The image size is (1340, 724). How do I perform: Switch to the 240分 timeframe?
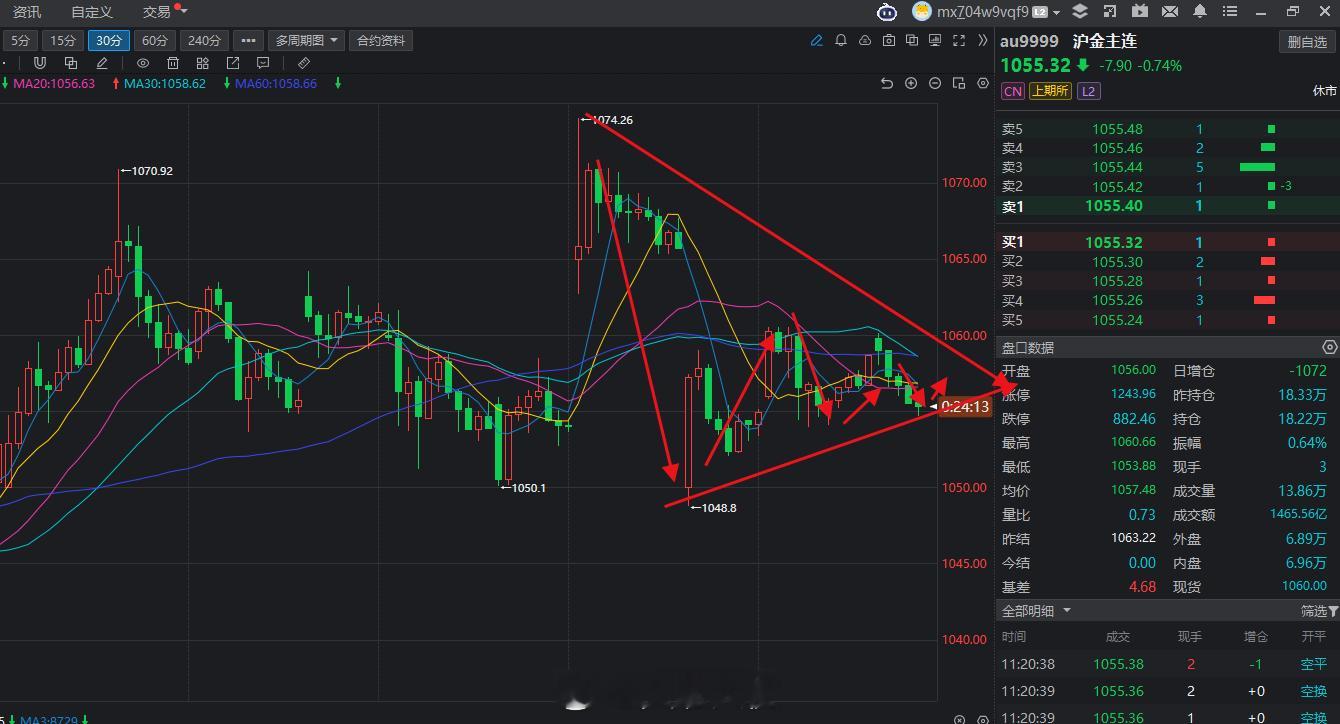click(204, 41)
